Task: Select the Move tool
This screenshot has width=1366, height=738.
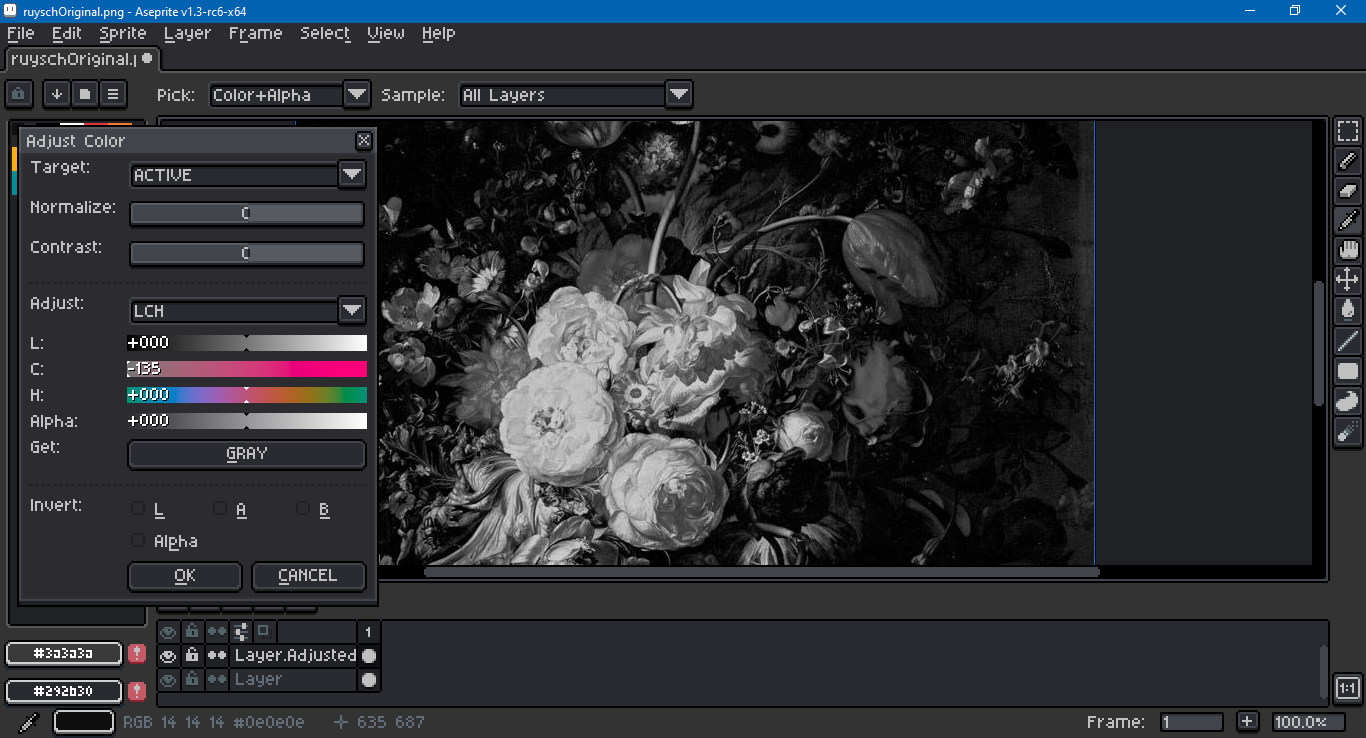Action: coord(1348,280)
